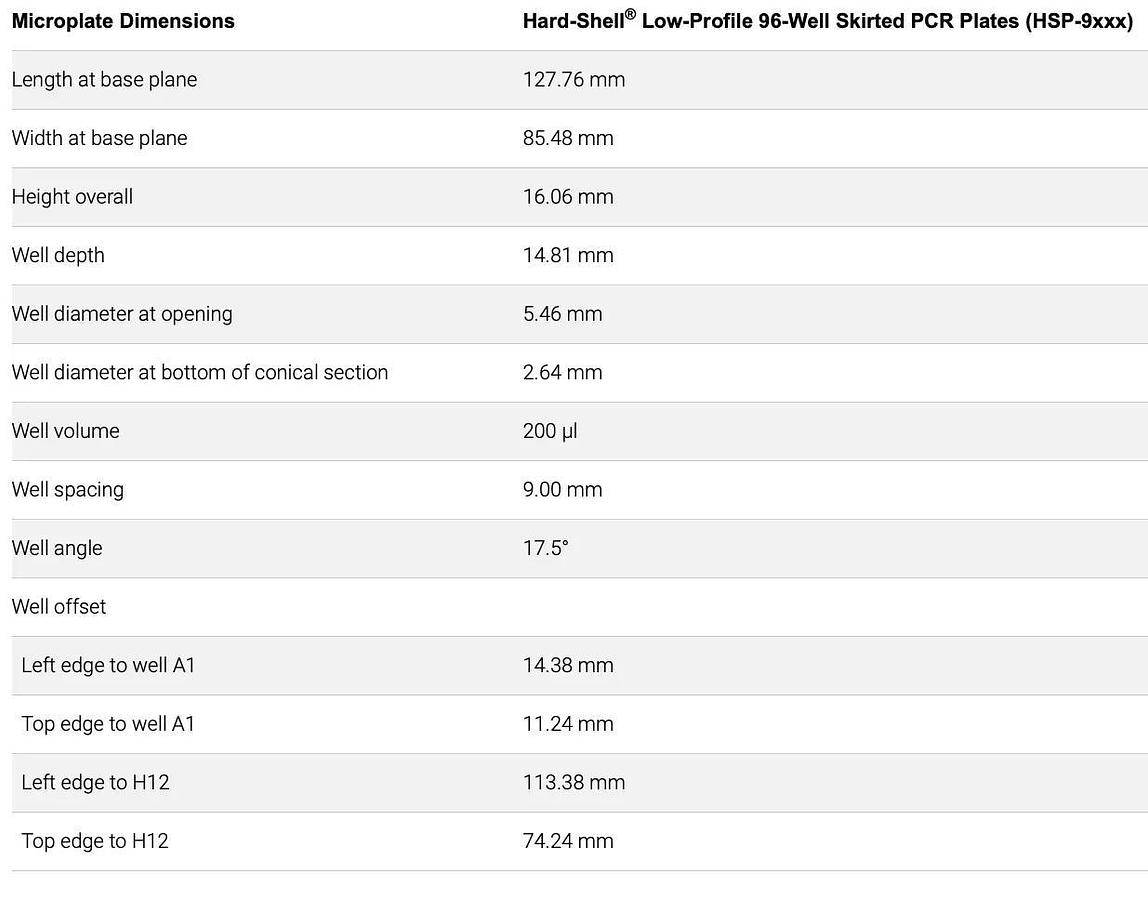Click the 127.76 mm length value

(x=573, y=80)
